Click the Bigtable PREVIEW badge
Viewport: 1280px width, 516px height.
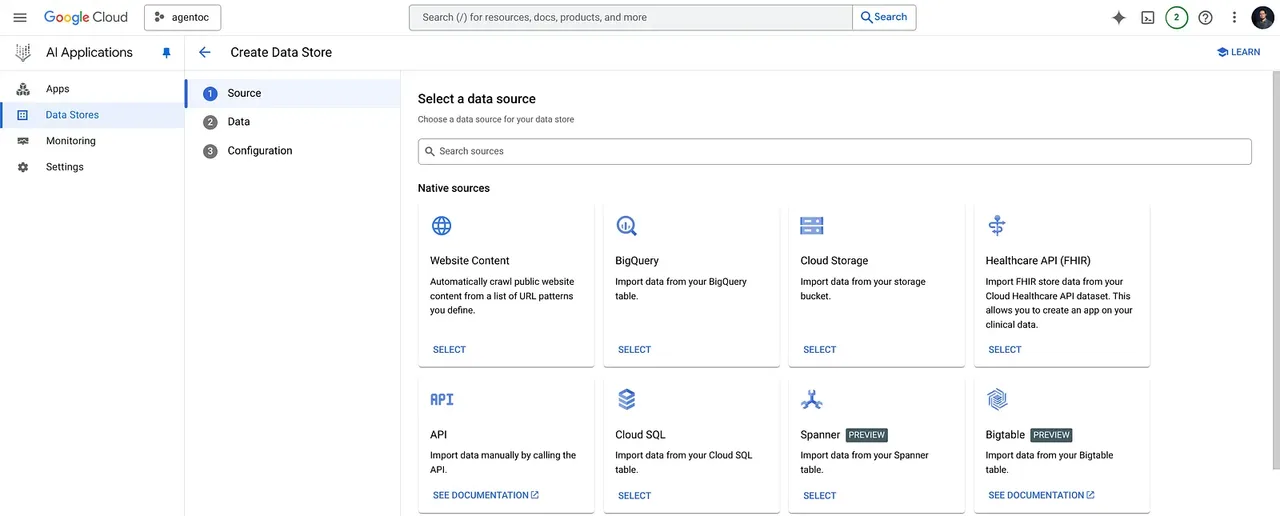pos(1051,435)
